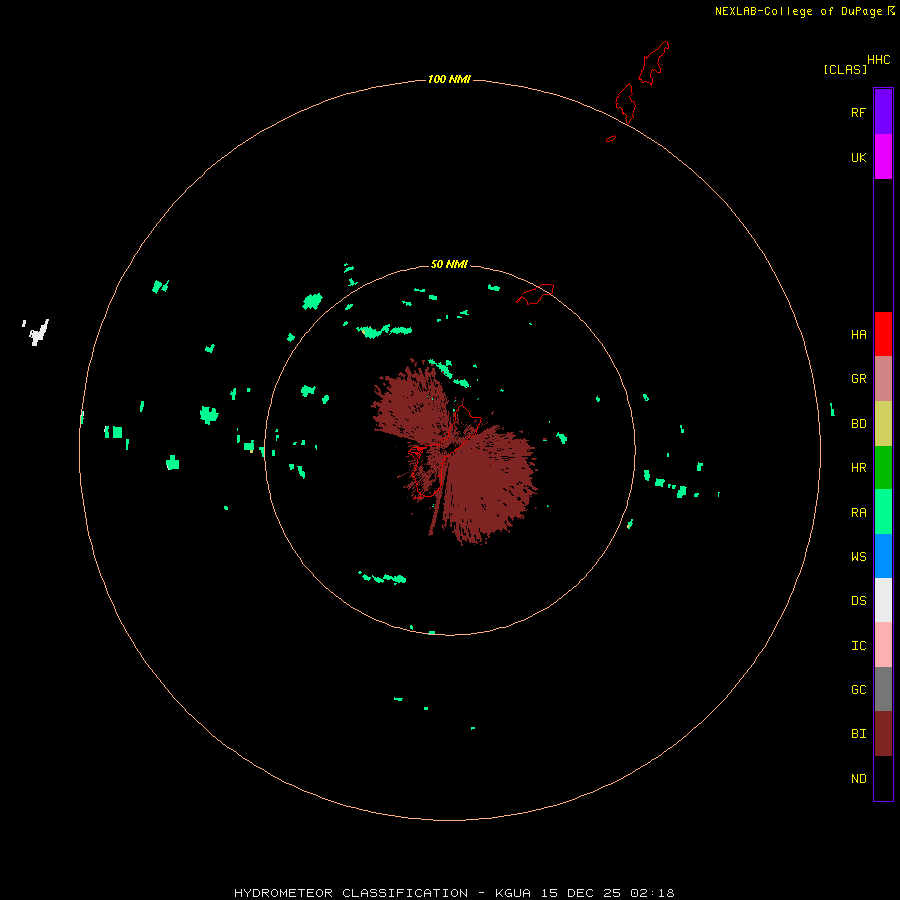Click the BI legend label
The width and height of the screenshot is (900, 900).
click(858, 734)
